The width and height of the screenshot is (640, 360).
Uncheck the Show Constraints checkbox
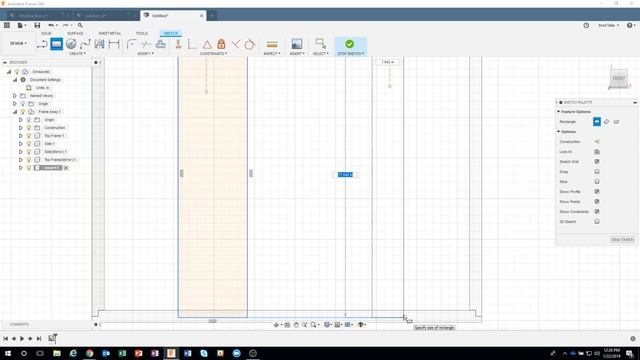(597, 211)
